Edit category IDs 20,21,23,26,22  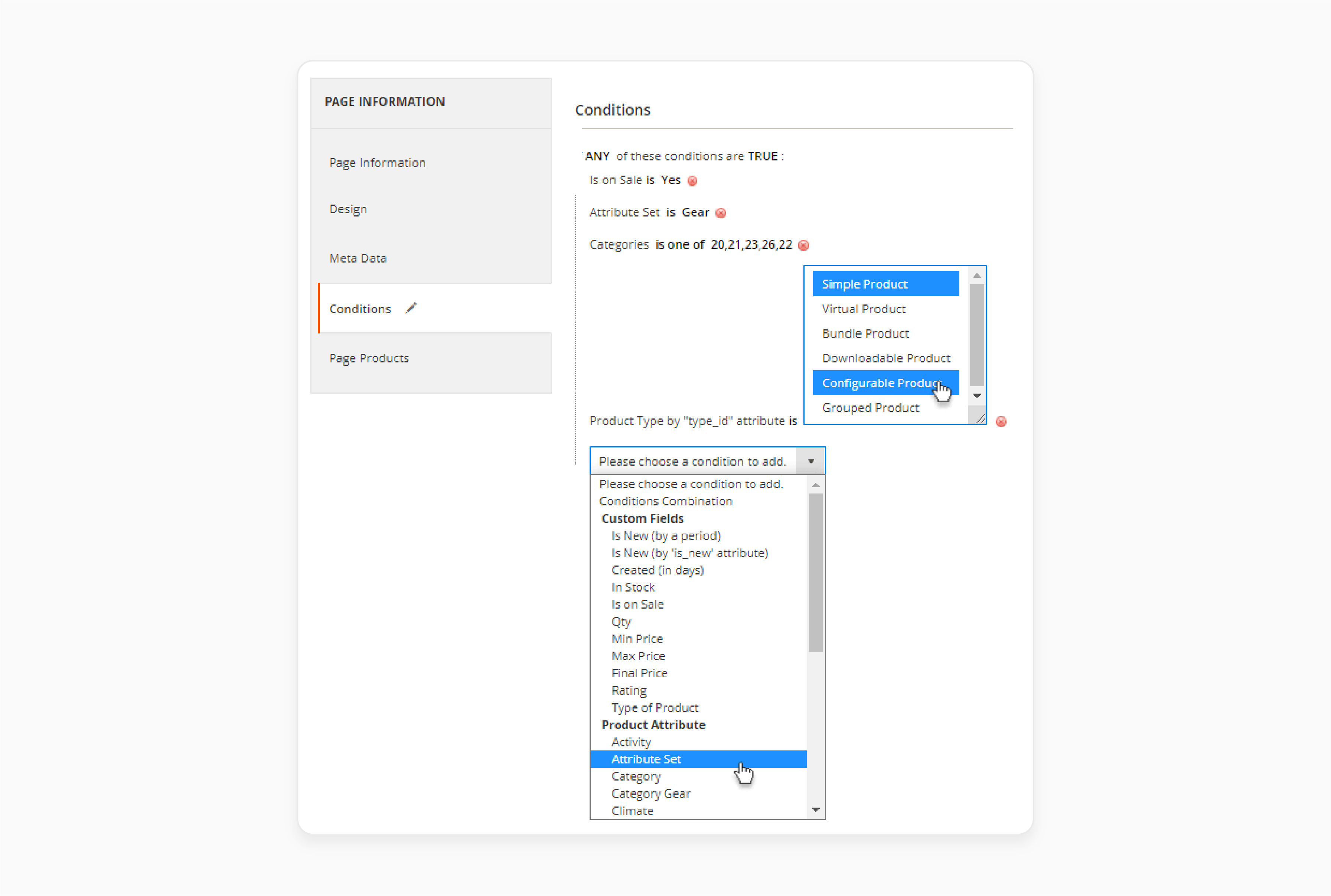point(751,245)
